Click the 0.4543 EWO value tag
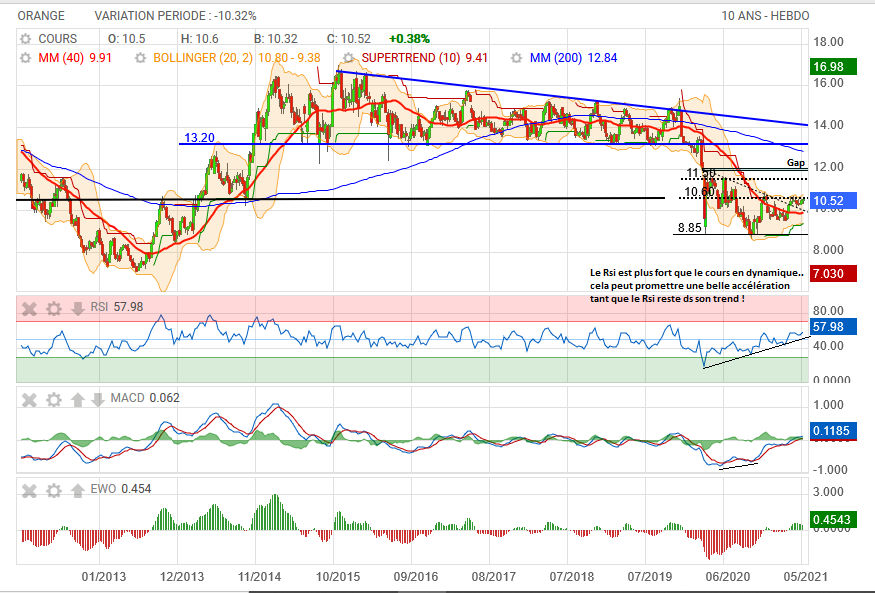This screenshot has height=593, width=875. pos(833,520)
